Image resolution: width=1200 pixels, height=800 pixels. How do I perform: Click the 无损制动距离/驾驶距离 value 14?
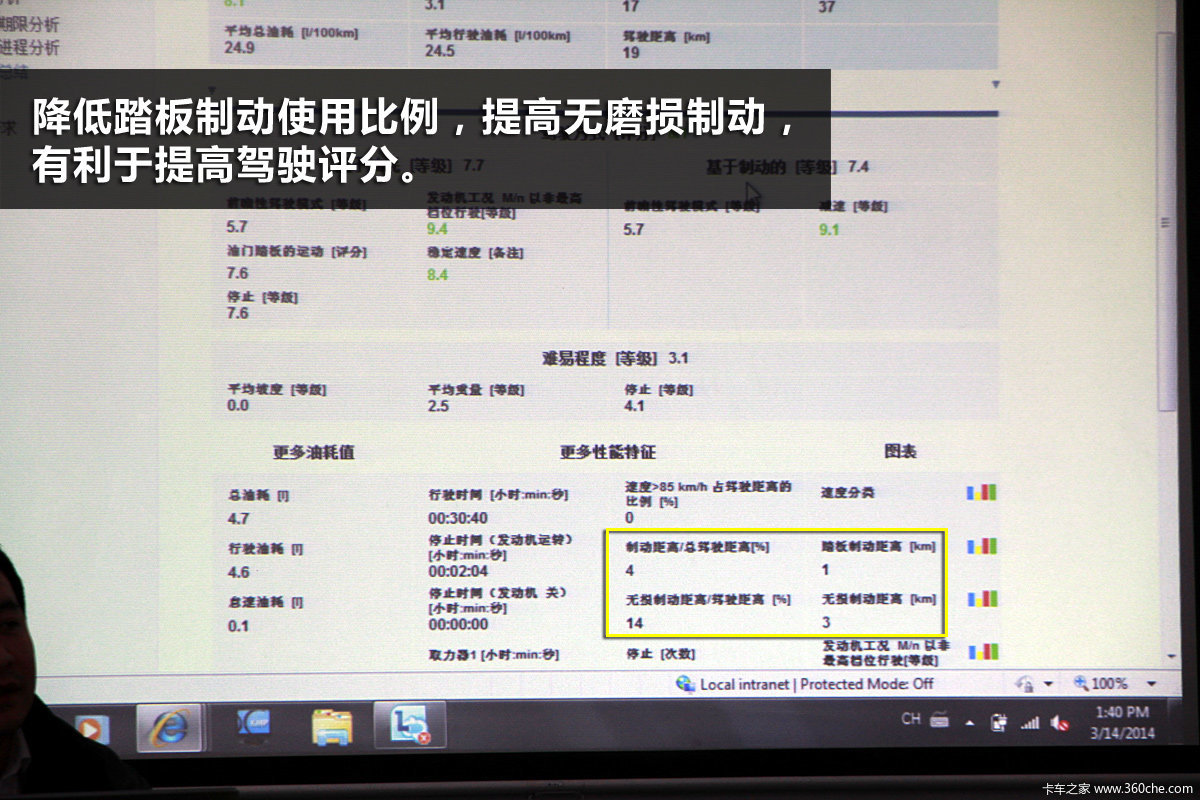634,623
